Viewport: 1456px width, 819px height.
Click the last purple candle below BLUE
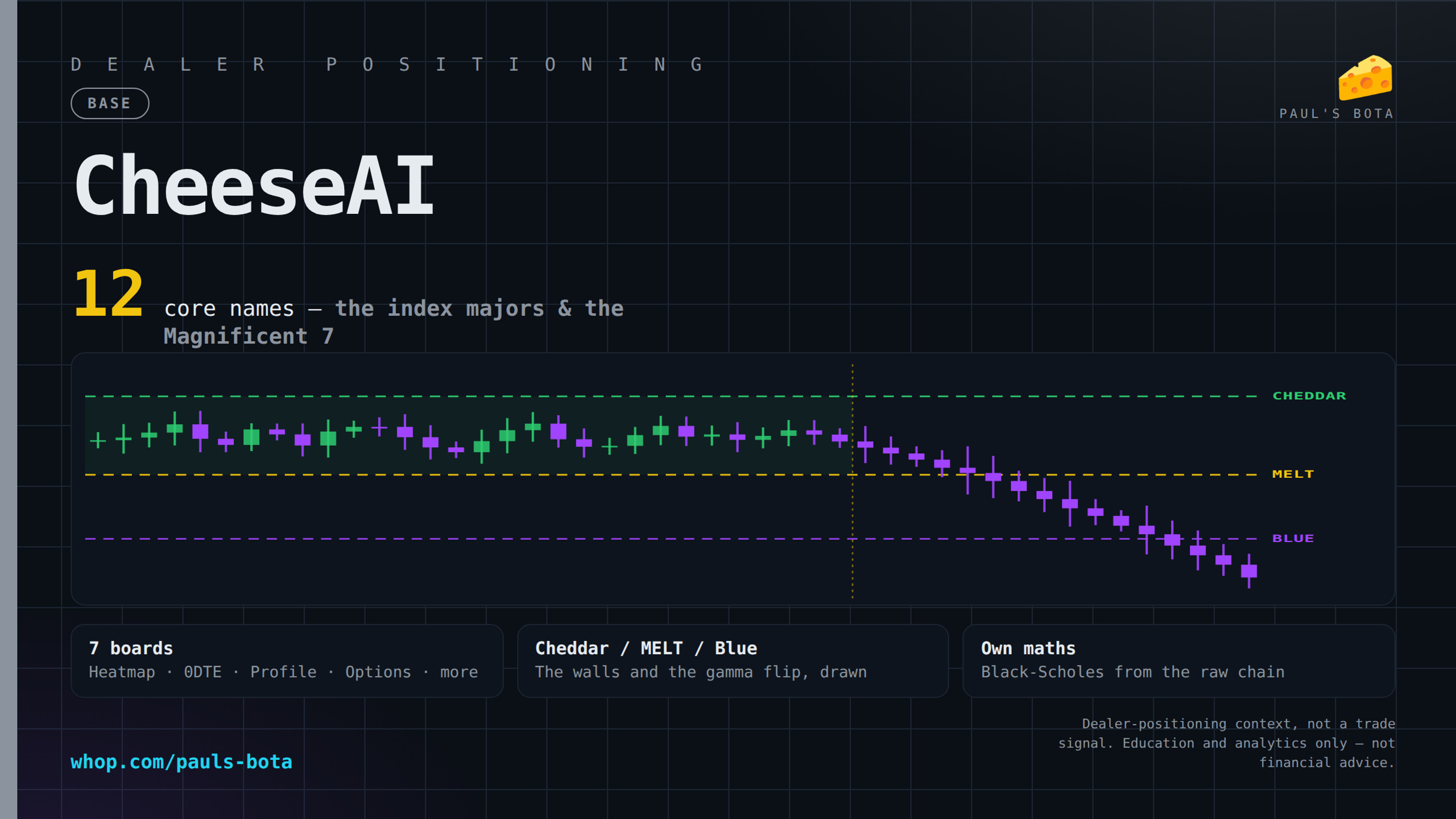[x=1249, y=571]
